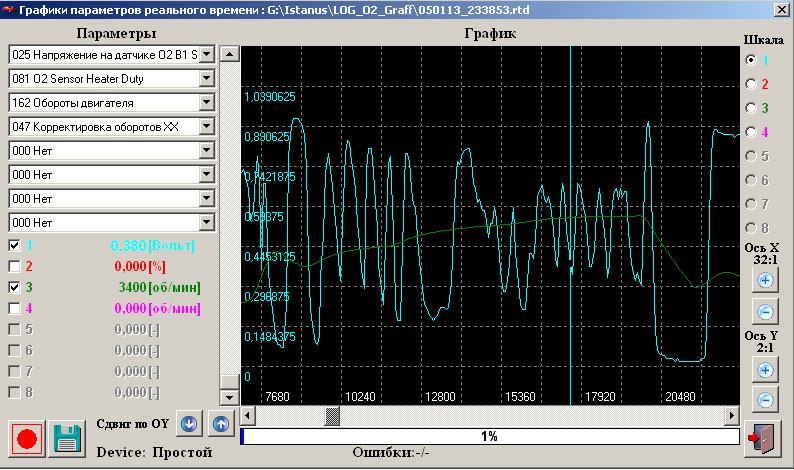Enable parameter 4 rpm checkbox
This screenshot has height=470, width=794.
(14, 308)
